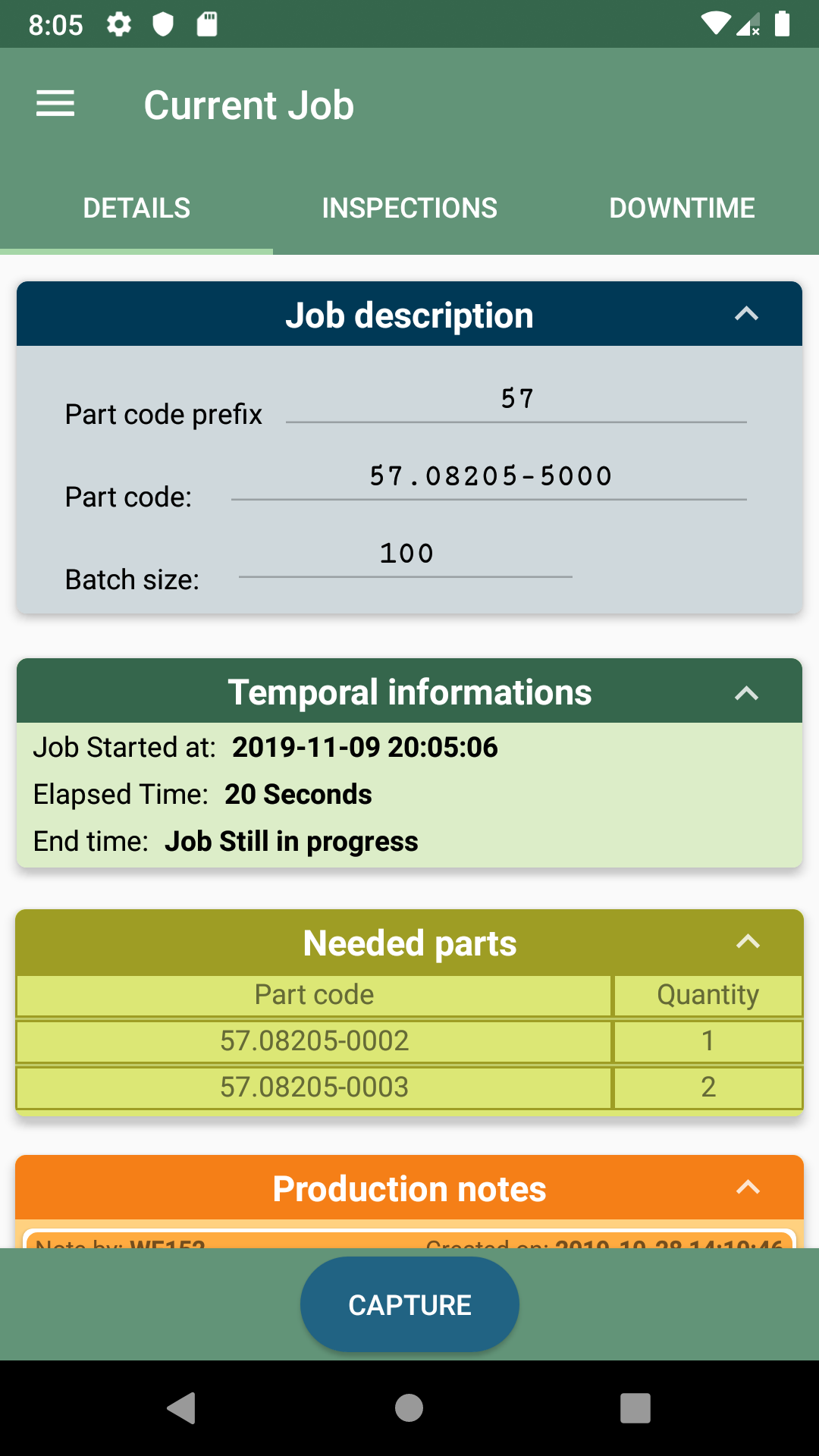The width and height of the screenshot is (819, 1456).
Task: Select part code 57.08205-0003 cell
Action: (314, 1087)
